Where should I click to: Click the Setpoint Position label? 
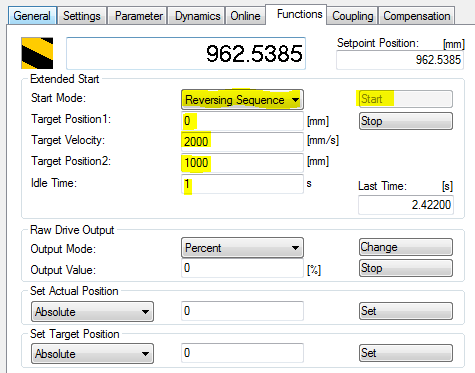tap(378, 43)
